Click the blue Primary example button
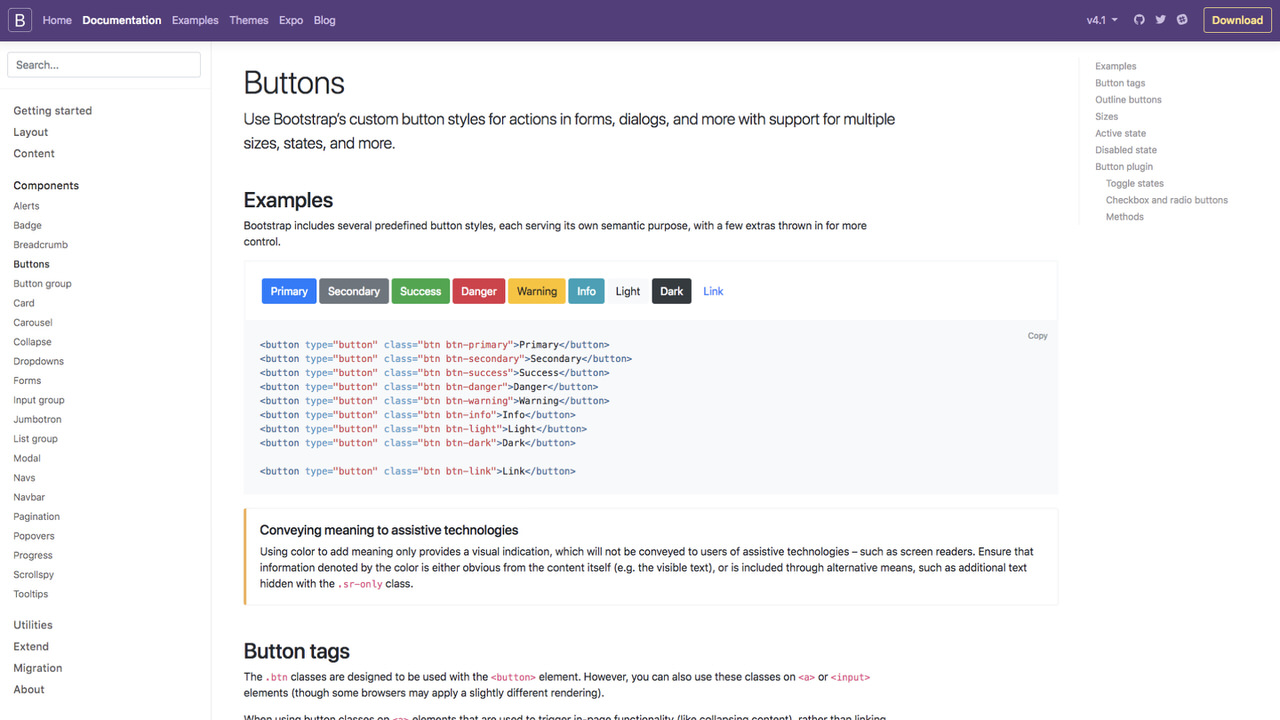The height and width of the screenshot is (720, 1280). 289,291
